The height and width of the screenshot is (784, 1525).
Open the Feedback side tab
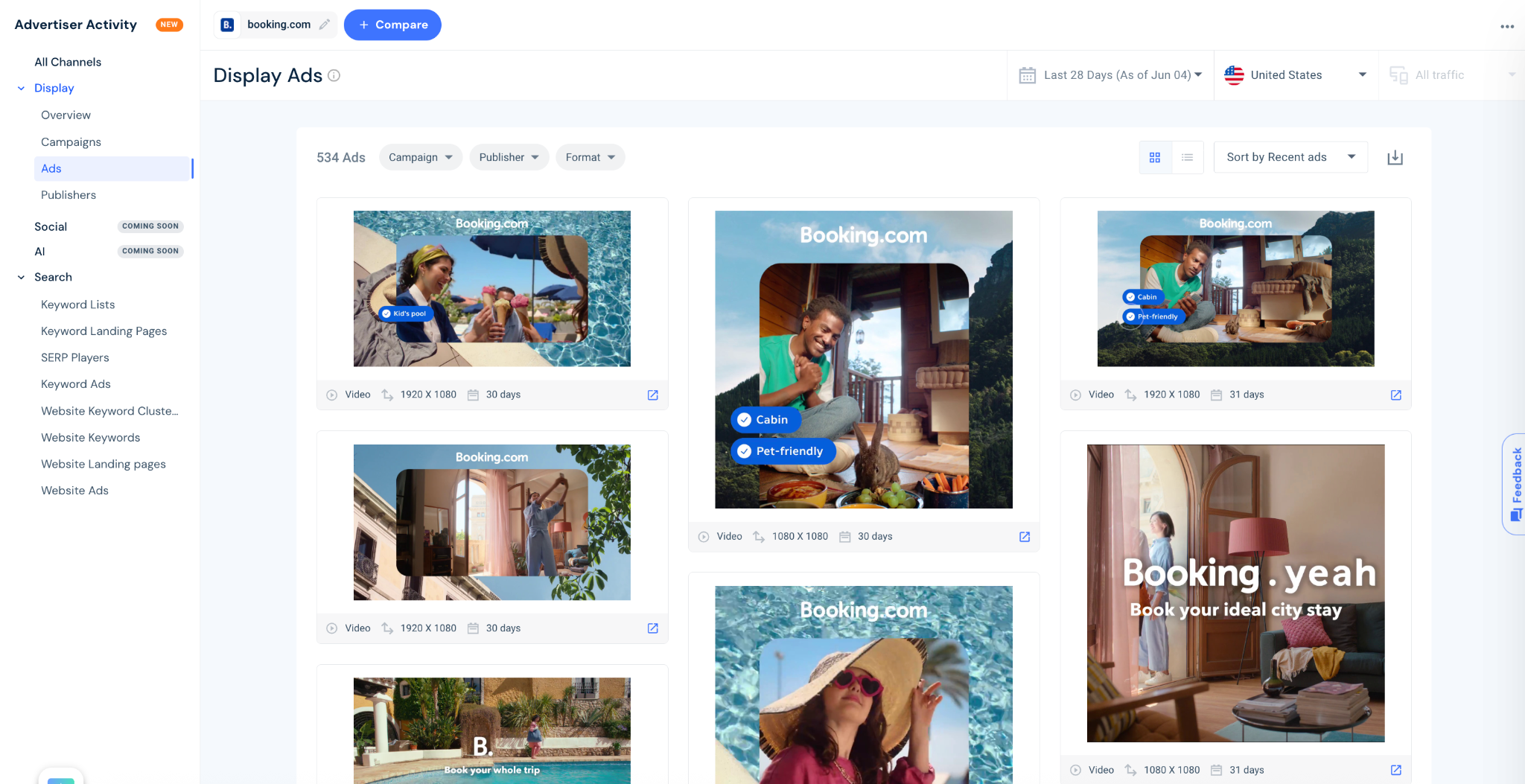(x=1515, y=484)
